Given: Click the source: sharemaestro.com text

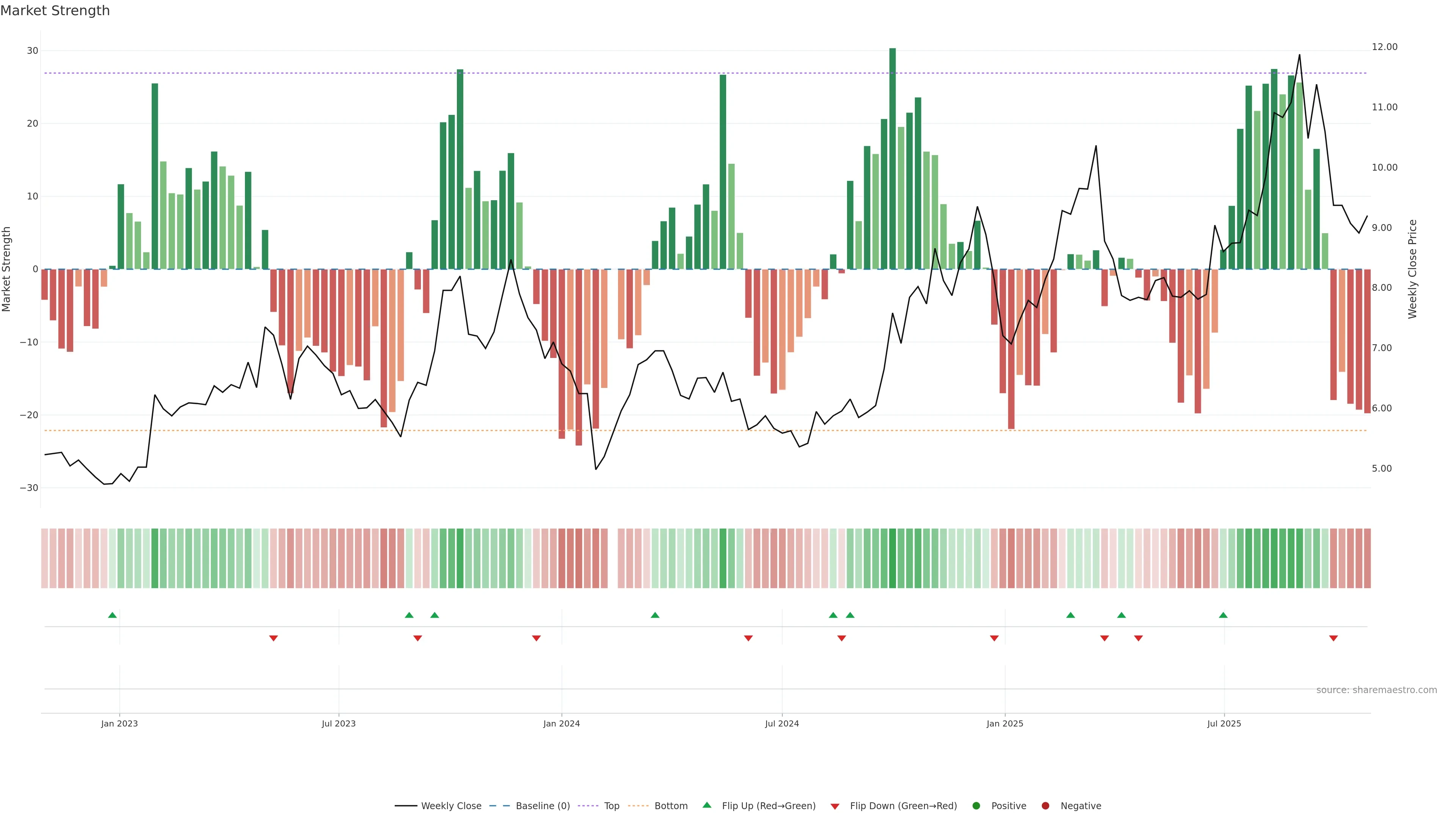Looking at the screenshot, I should (x=1376, y=690).
